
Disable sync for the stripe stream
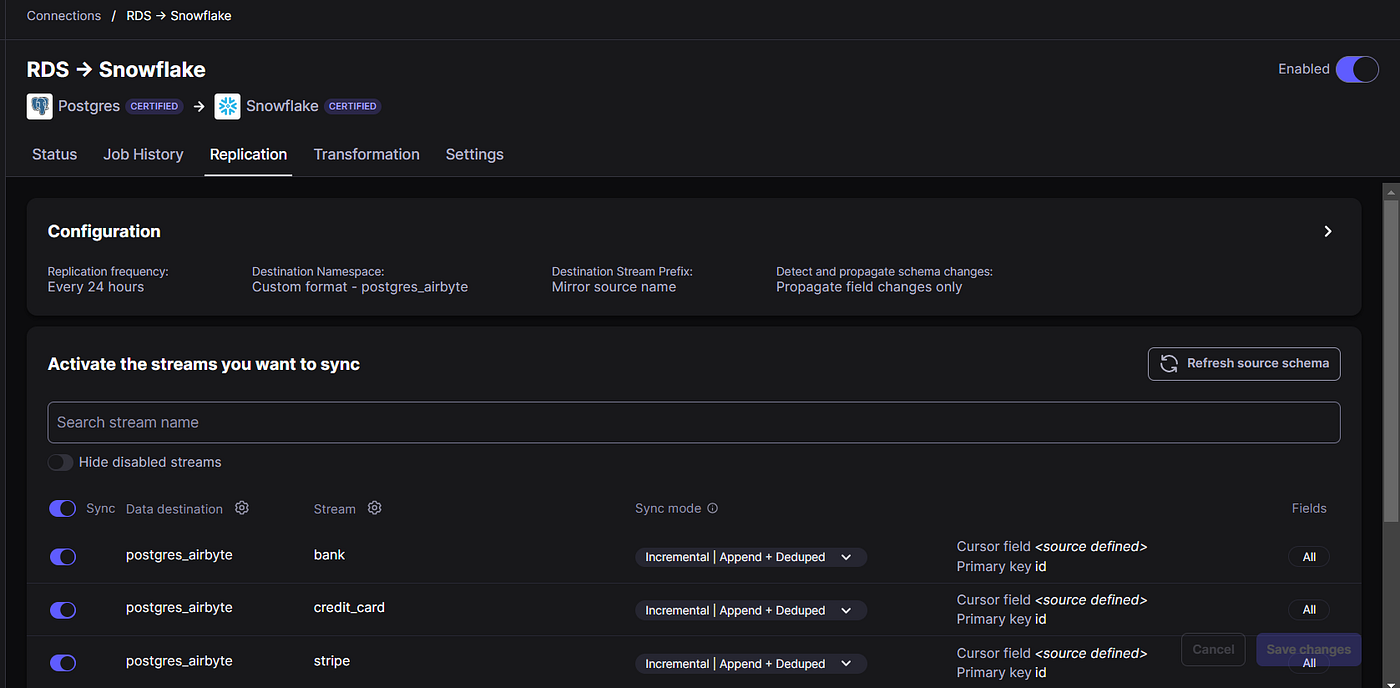pos(63,663)
